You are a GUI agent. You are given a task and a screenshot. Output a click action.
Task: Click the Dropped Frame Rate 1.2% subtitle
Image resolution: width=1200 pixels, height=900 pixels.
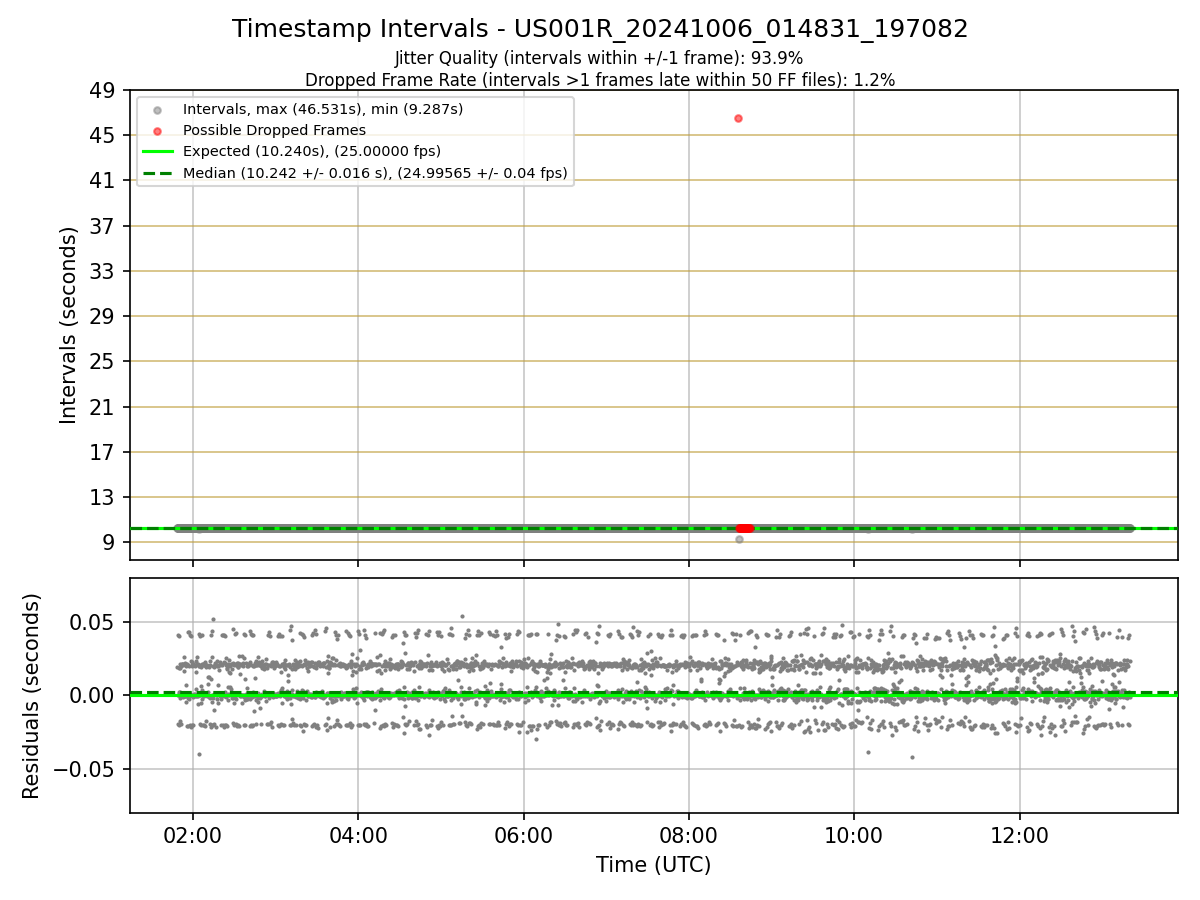pos(600,79)
